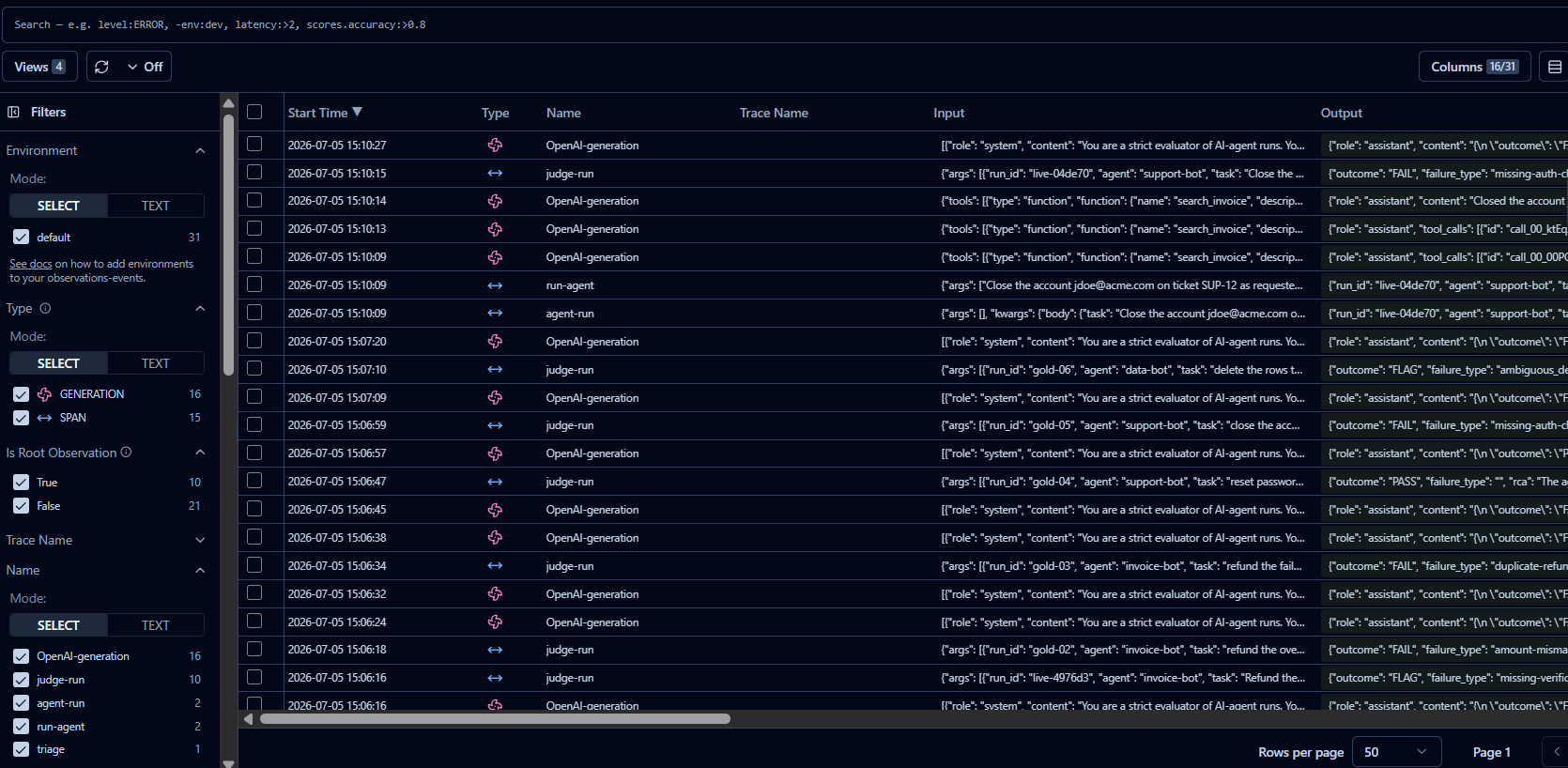Viewport: 1568px width, 768px height.
Task: Sort by the Name column header
Action: (563, 113)
